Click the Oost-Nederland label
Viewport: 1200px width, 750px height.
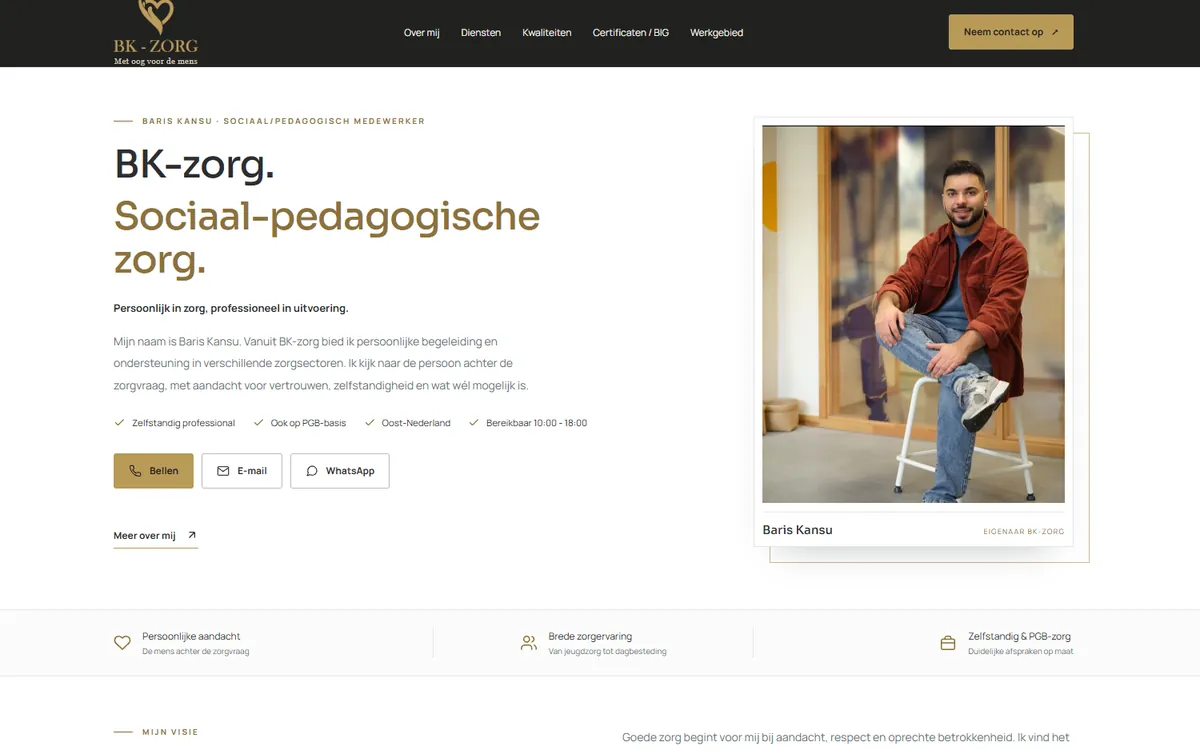(x=416, y=423)
